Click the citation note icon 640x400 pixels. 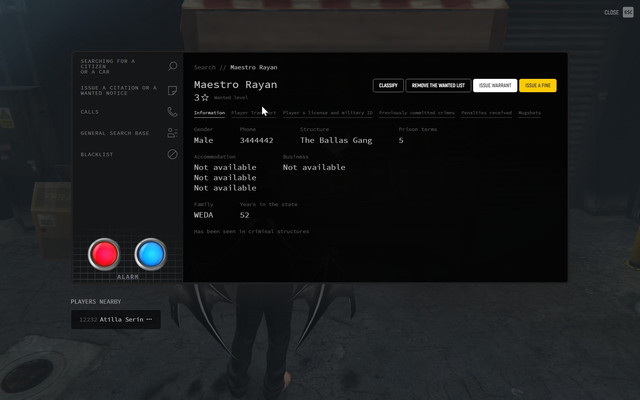[173, 90]
